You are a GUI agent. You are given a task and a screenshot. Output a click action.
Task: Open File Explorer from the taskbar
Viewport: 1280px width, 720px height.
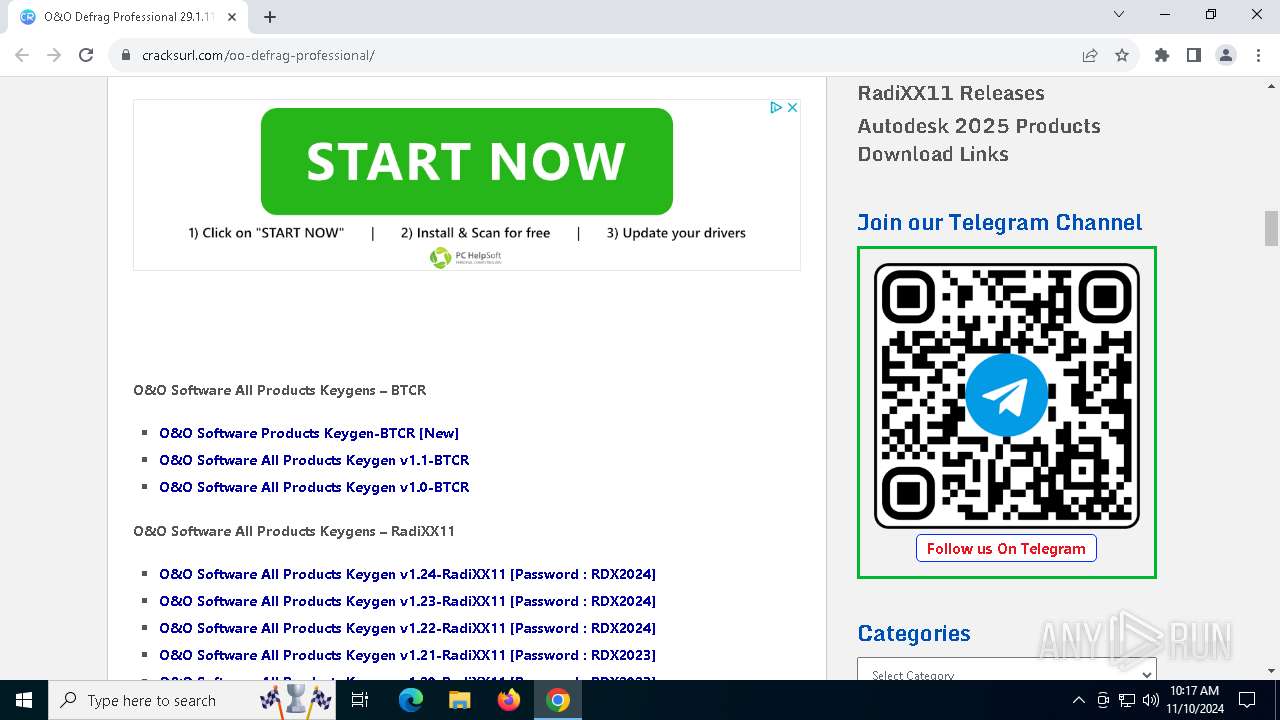click(459, 700)
